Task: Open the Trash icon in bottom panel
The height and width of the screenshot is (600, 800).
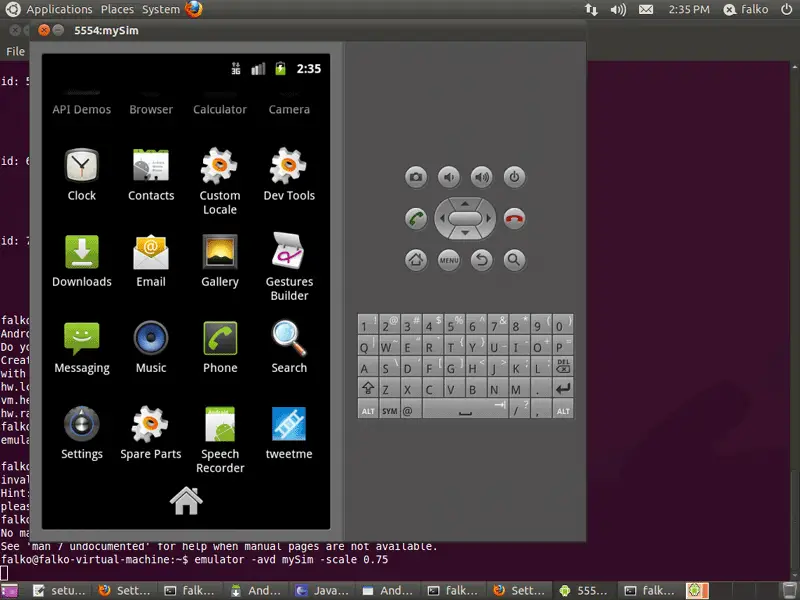Action: coord(789,590)
